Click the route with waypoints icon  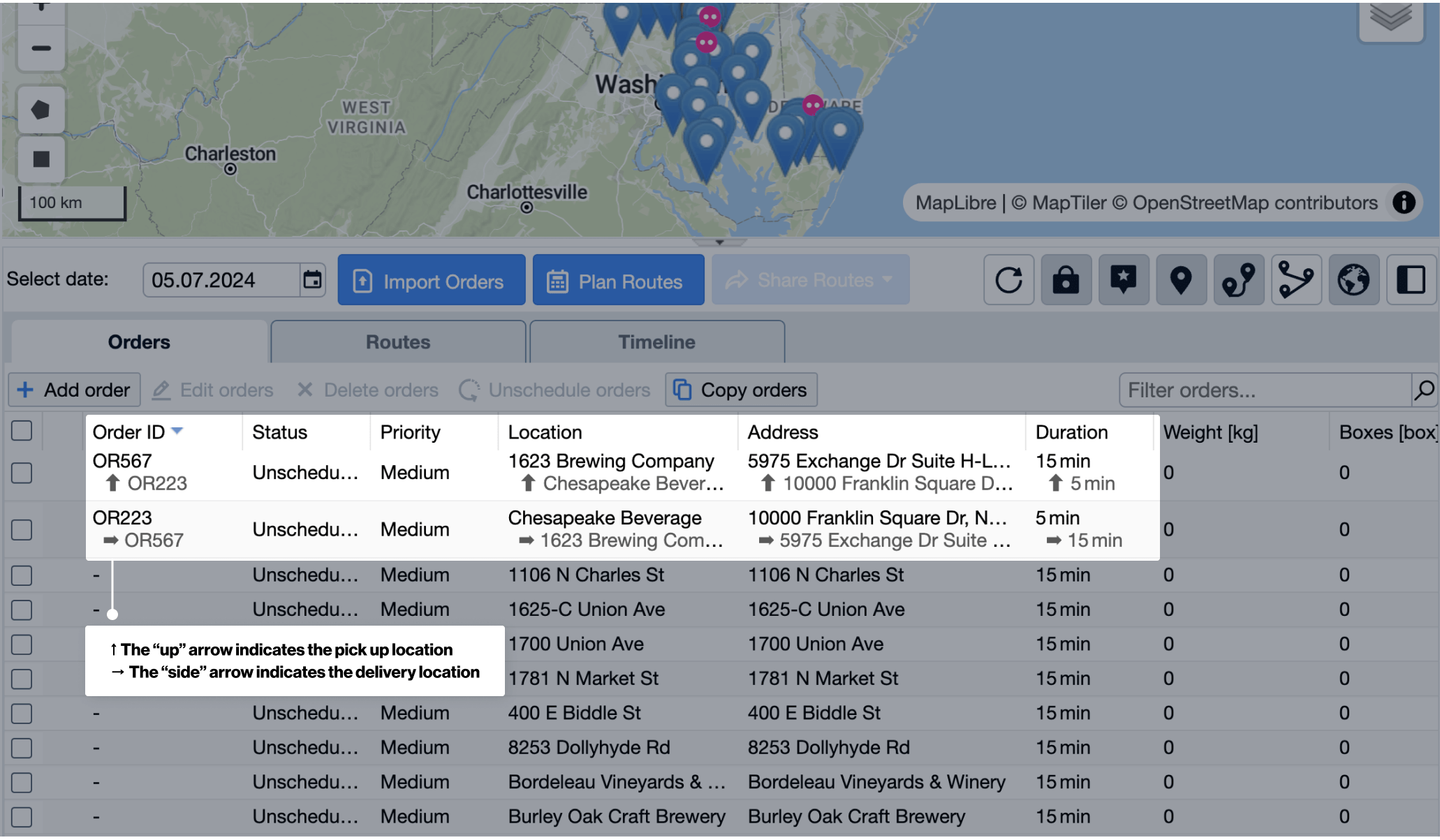pos(1238,280)
